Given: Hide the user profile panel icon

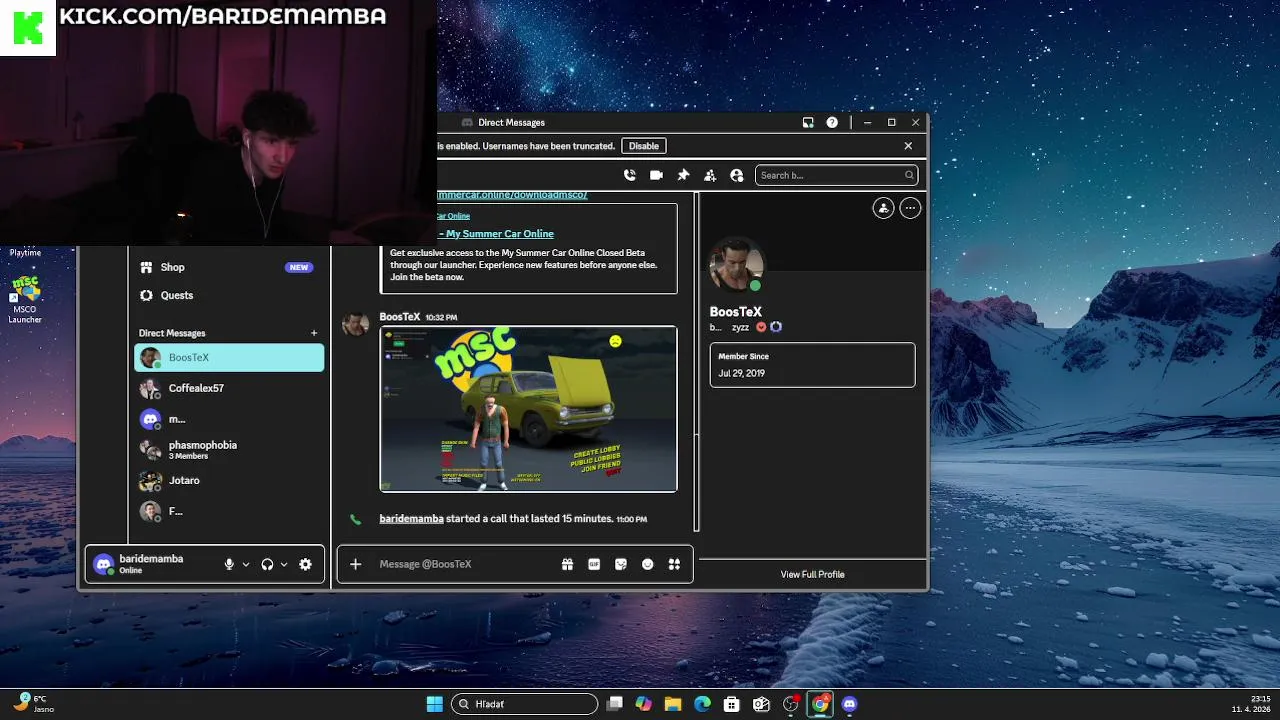Looking at the screenshot, I should click(x=737, y=175).
